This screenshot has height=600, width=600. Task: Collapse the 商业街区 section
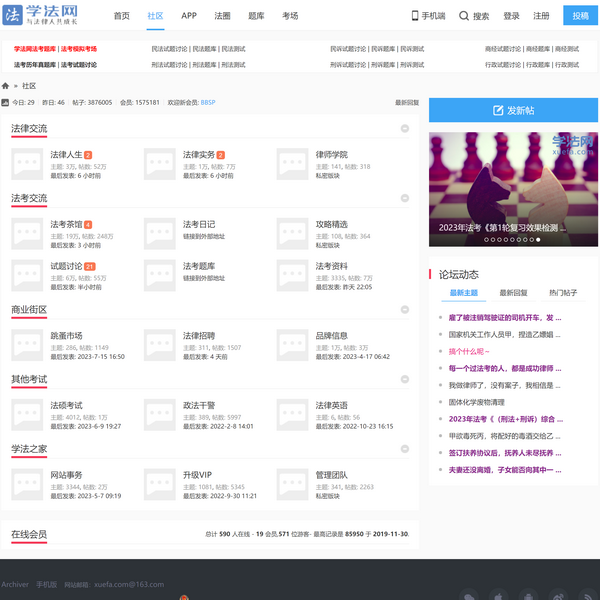(405, 310)
